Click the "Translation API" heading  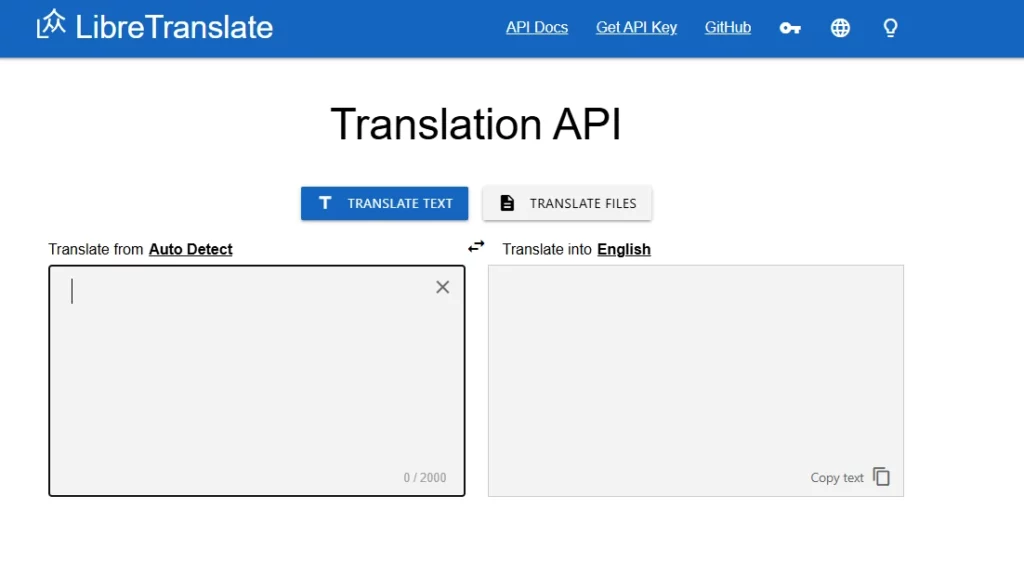(475, 124)
